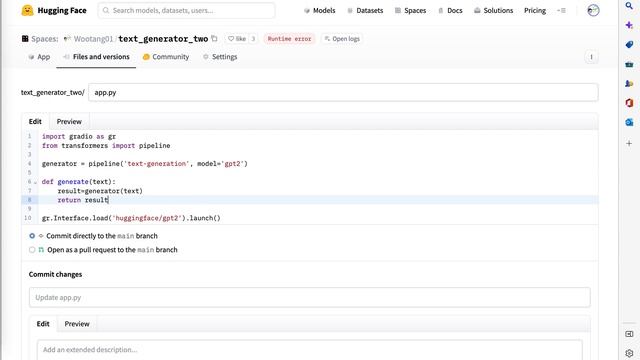Open the Edge sidebar tools briefcase icon
This screenshot has width=640, height=360.
click(629, 64)
